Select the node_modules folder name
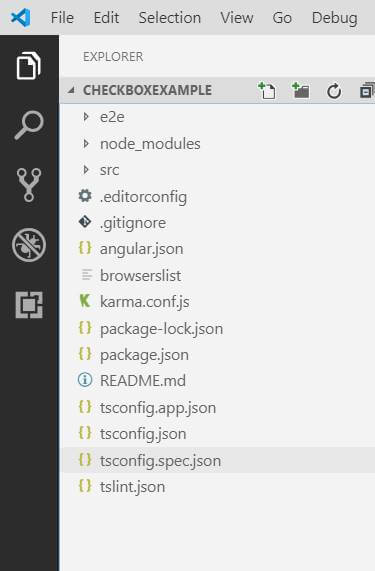Image resolution: width=375 pixels, height=571 pixels. [150, 144]
